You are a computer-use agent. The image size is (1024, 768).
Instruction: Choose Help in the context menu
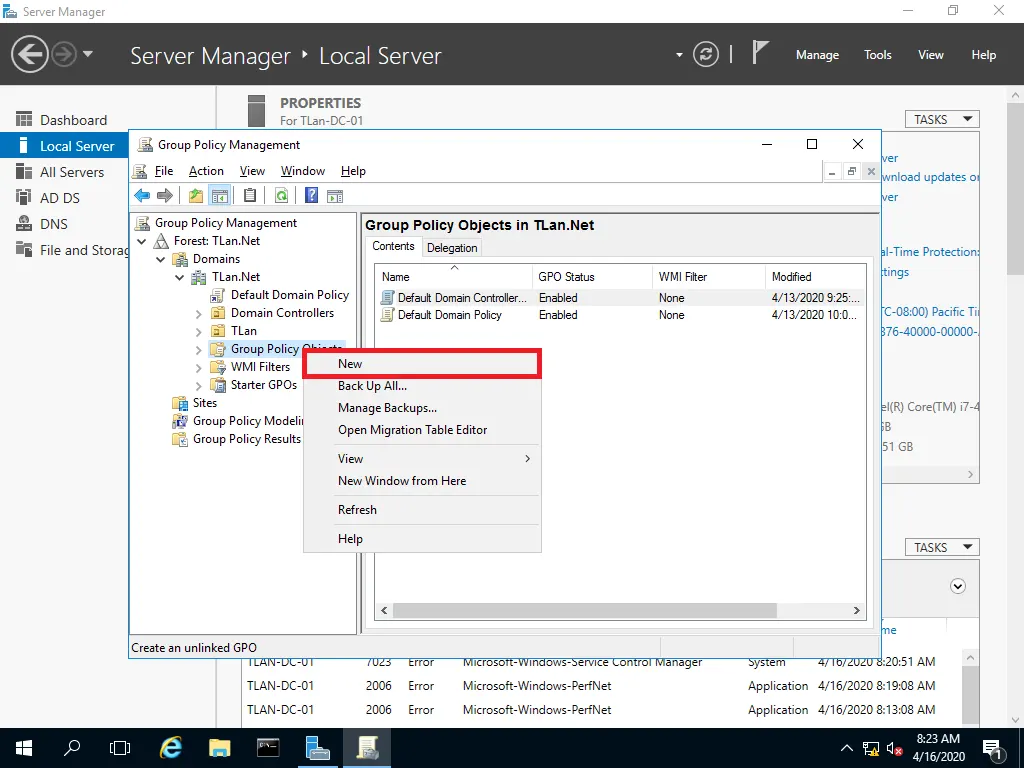click(422, 539)
